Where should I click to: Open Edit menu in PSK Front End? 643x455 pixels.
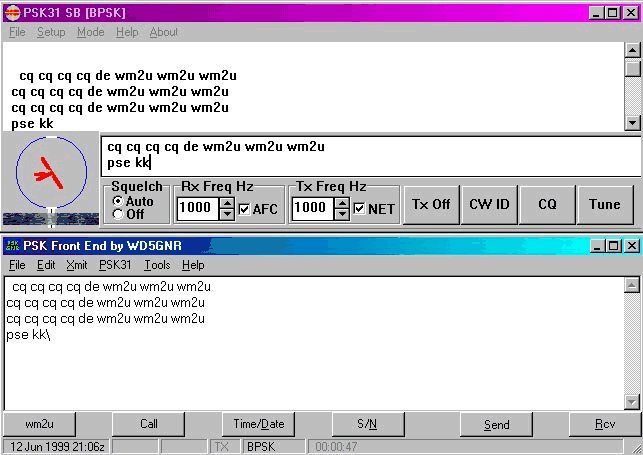(x=46, y=265)
